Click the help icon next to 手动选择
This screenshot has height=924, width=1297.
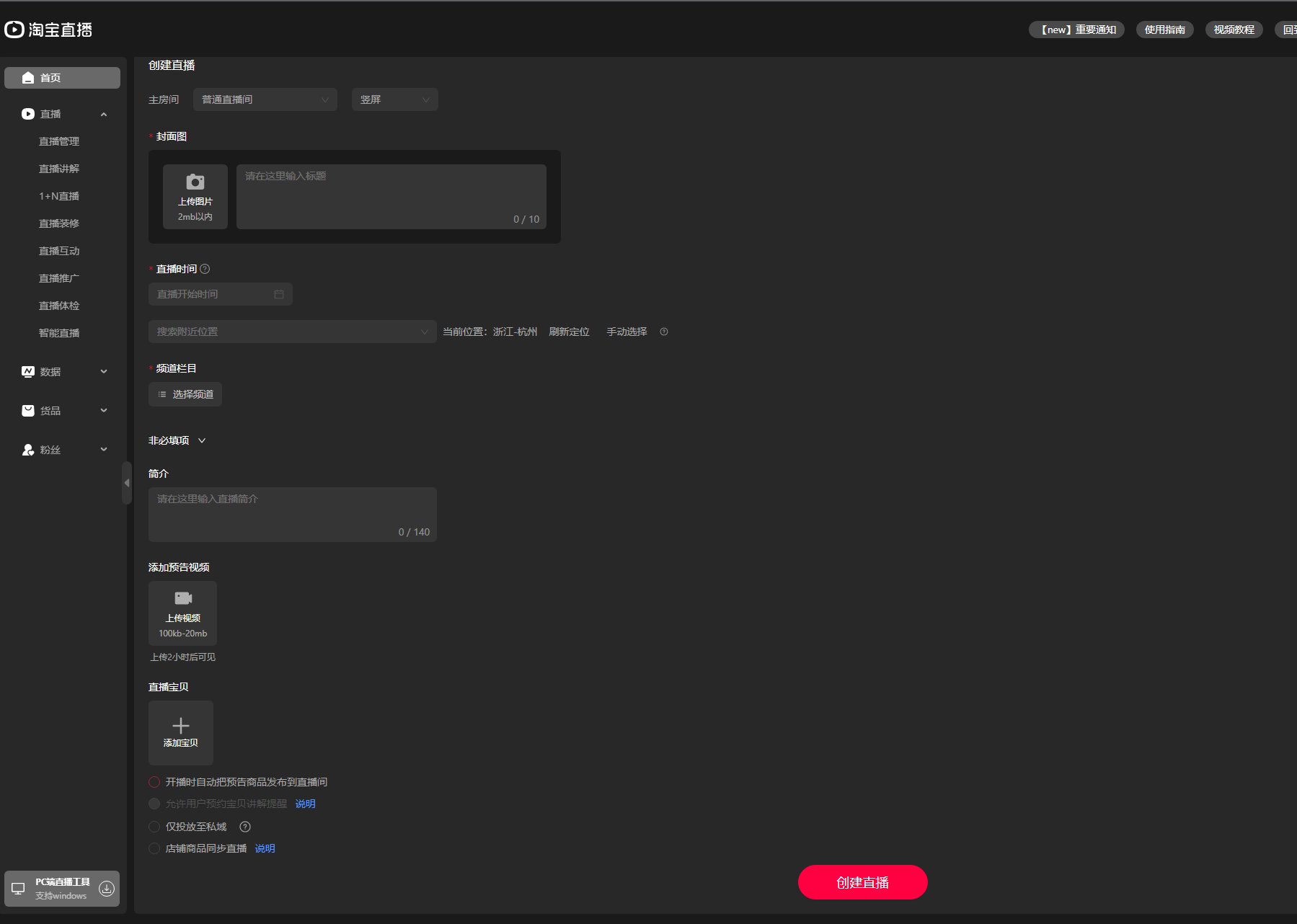tap(664, 332)
